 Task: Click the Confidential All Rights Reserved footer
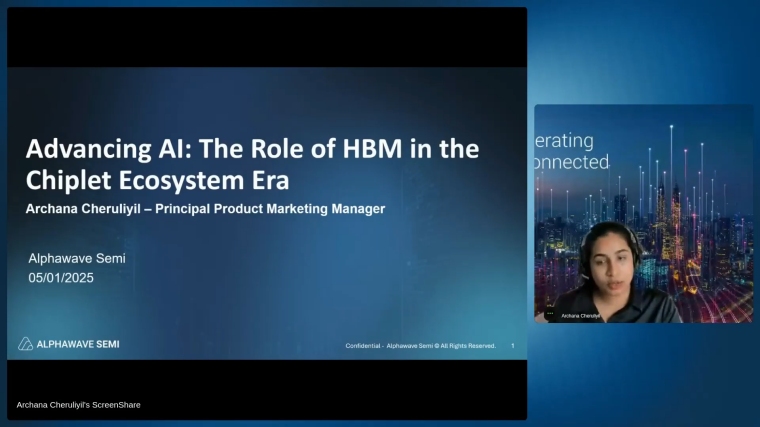click(420, 346)
